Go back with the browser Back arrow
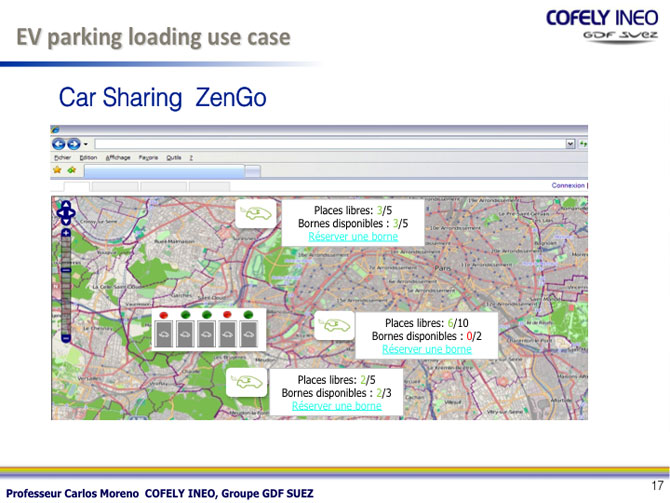Viewport: 670px width, 503px height. 59,144
